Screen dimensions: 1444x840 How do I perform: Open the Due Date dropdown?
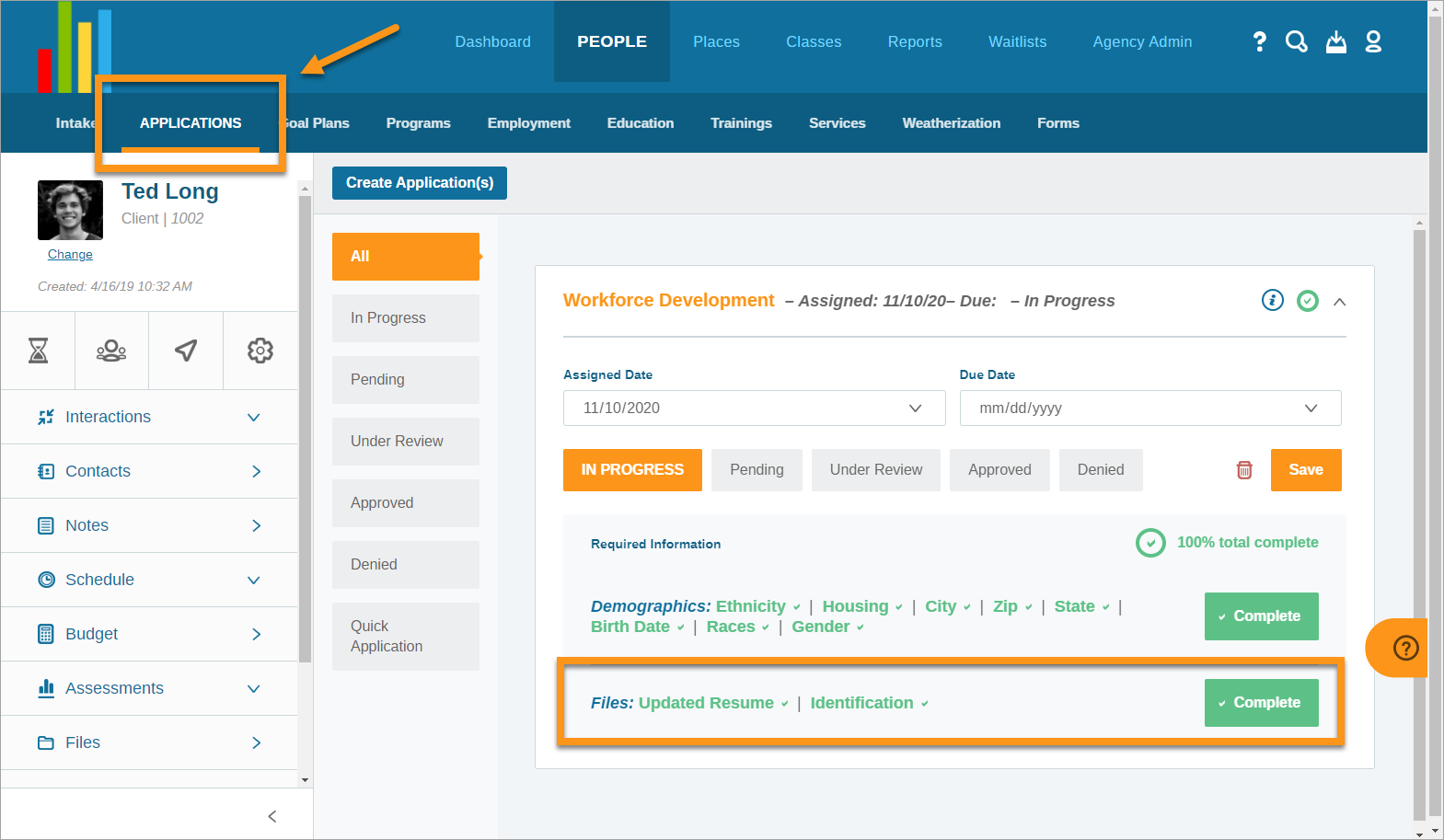tap(1150, 408)
